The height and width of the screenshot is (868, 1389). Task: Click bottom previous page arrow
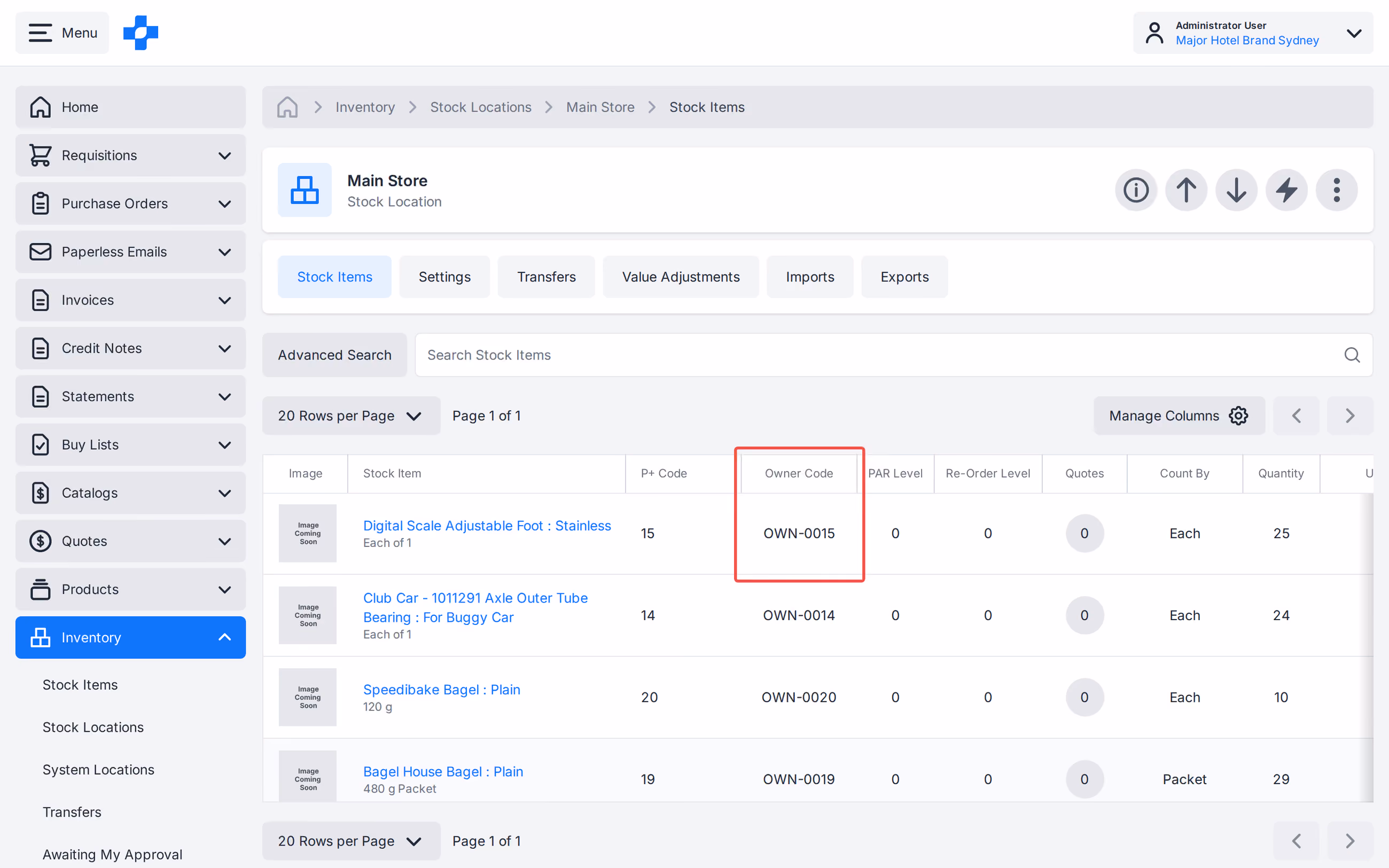click(x=1296, y=841)
